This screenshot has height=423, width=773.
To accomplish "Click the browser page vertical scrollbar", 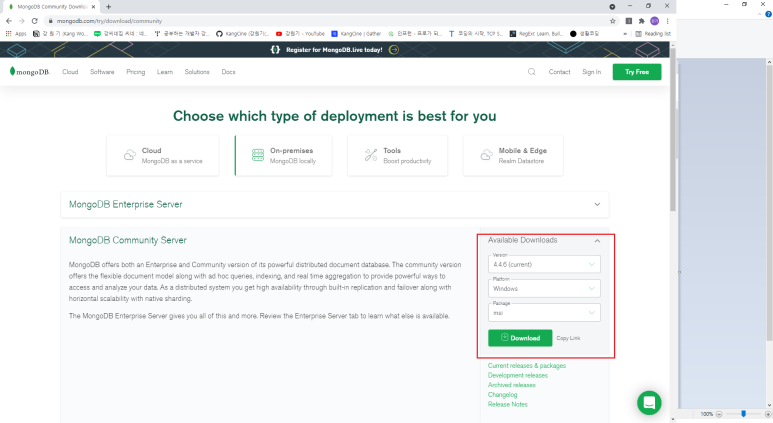I will [x=673, y=129].
